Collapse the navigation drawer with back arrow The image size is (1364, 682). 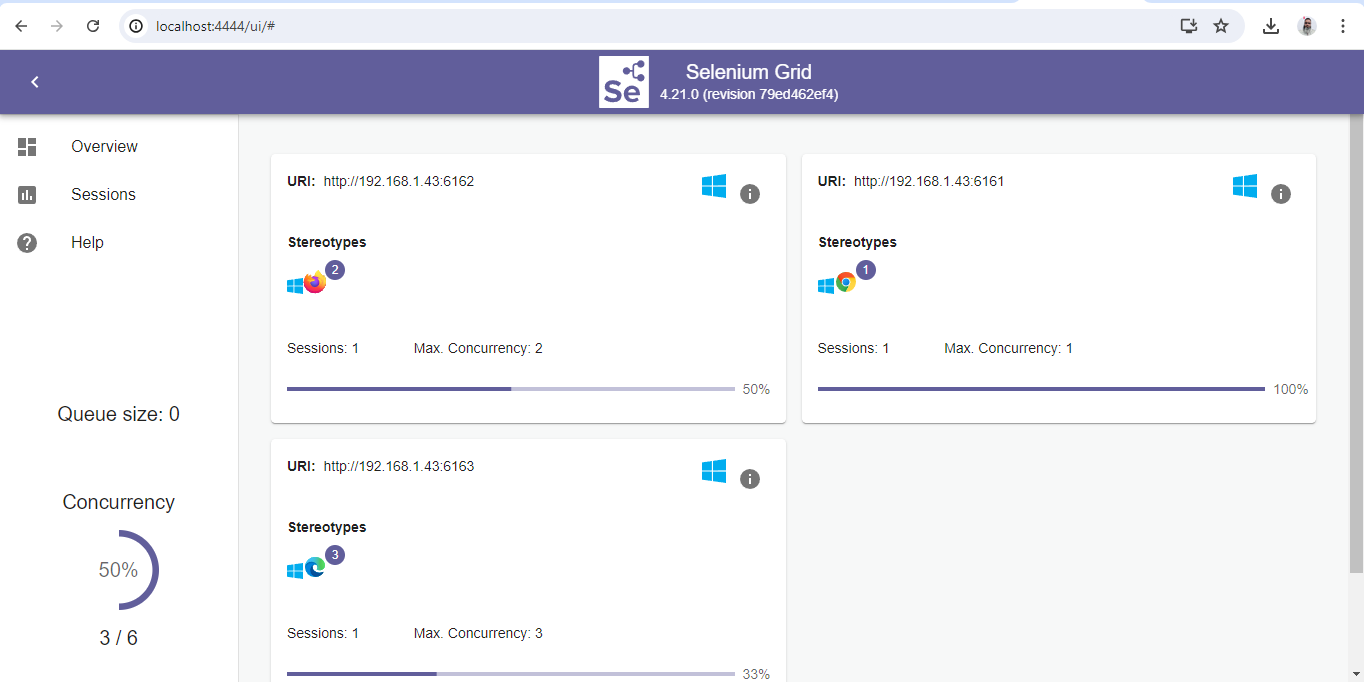[x=34, y=81]
